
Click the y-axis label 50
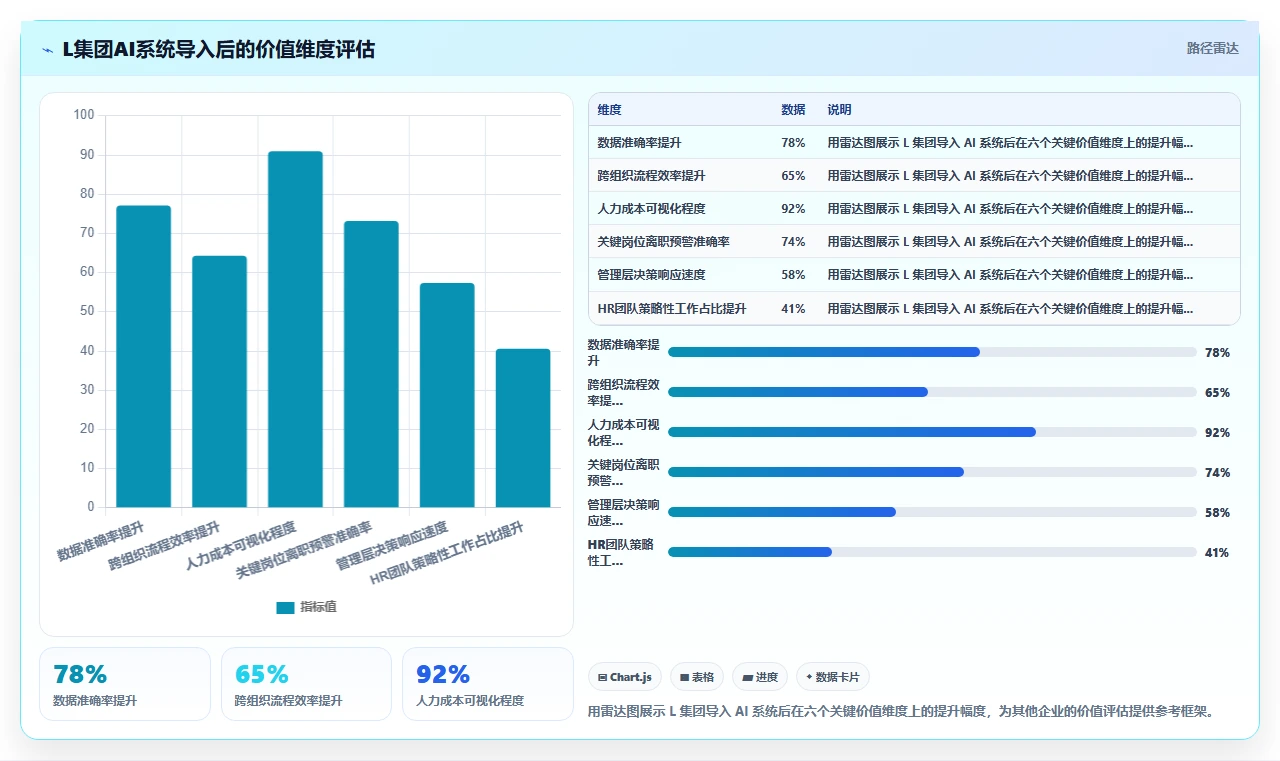click(87, 311)
